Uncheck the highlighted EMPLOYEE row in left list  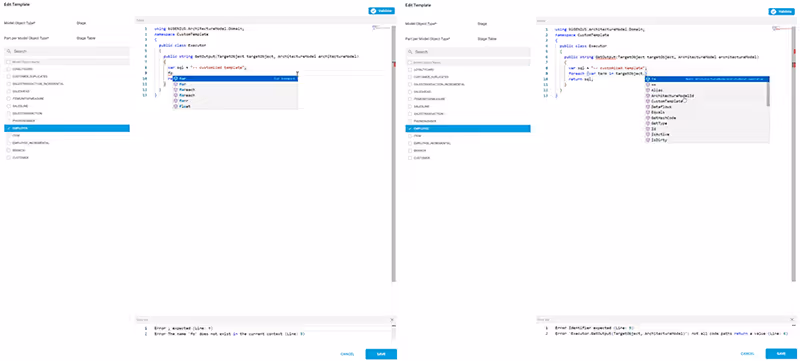[x=8, y=128]
